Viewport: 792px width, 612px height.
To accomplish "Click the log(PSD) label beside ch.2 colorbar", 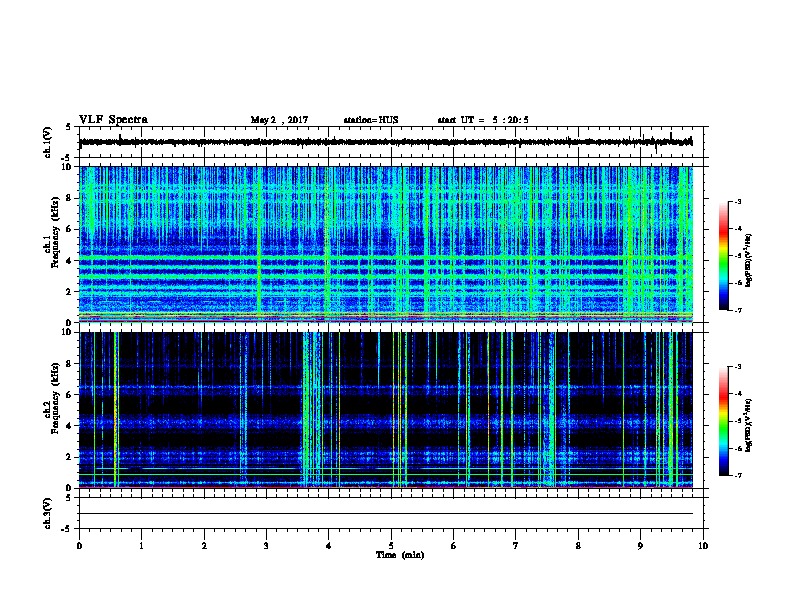I will tap(749, 426).
